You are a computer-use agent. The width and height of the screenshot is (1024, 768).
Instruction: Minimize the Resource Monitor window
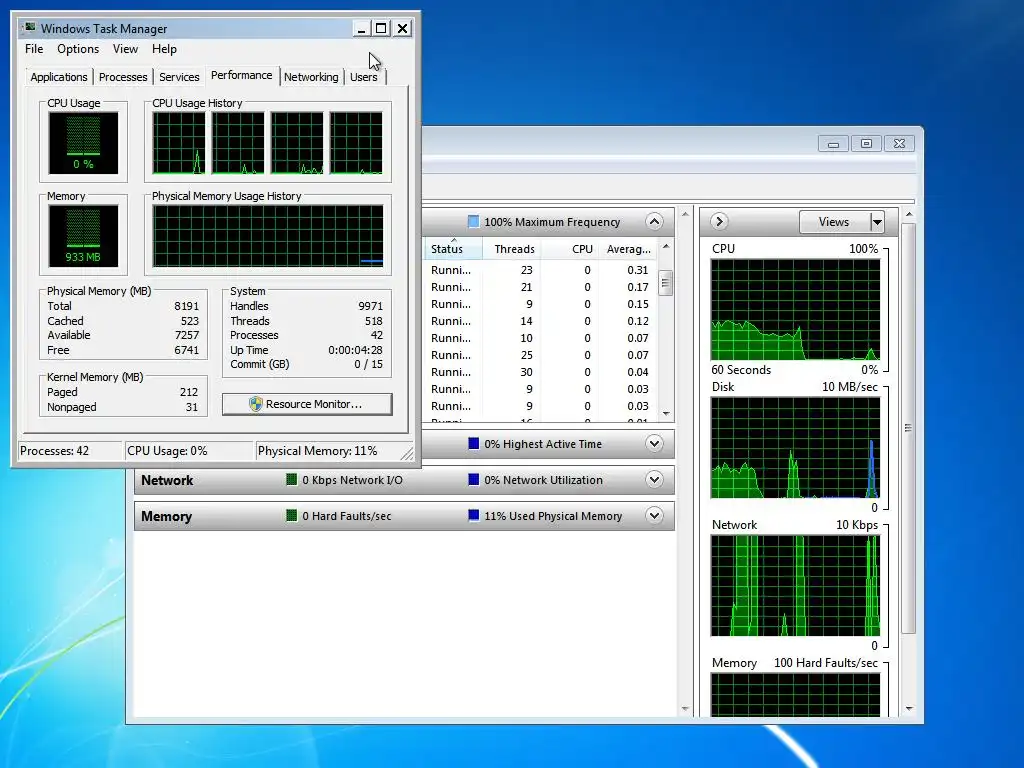[x=833, y=144]
